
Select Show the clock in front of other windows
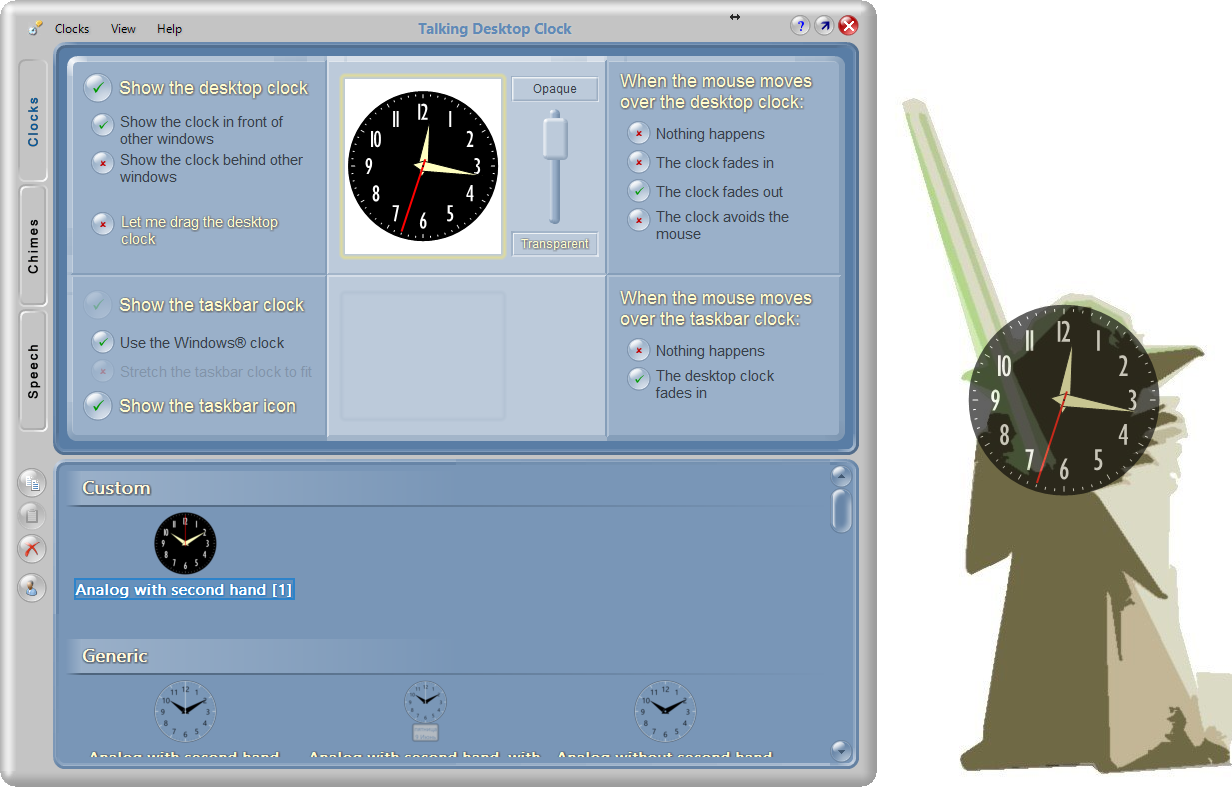click(103, 125)
